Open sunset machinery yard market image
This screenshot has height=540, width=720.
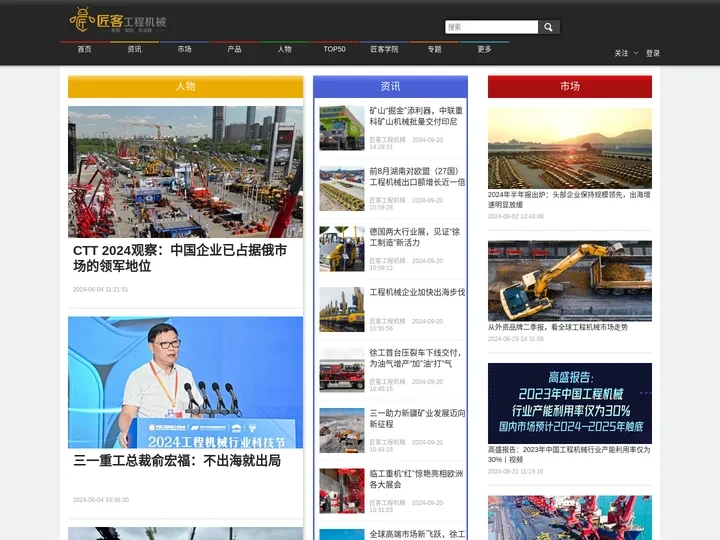(x=570, y=148)
